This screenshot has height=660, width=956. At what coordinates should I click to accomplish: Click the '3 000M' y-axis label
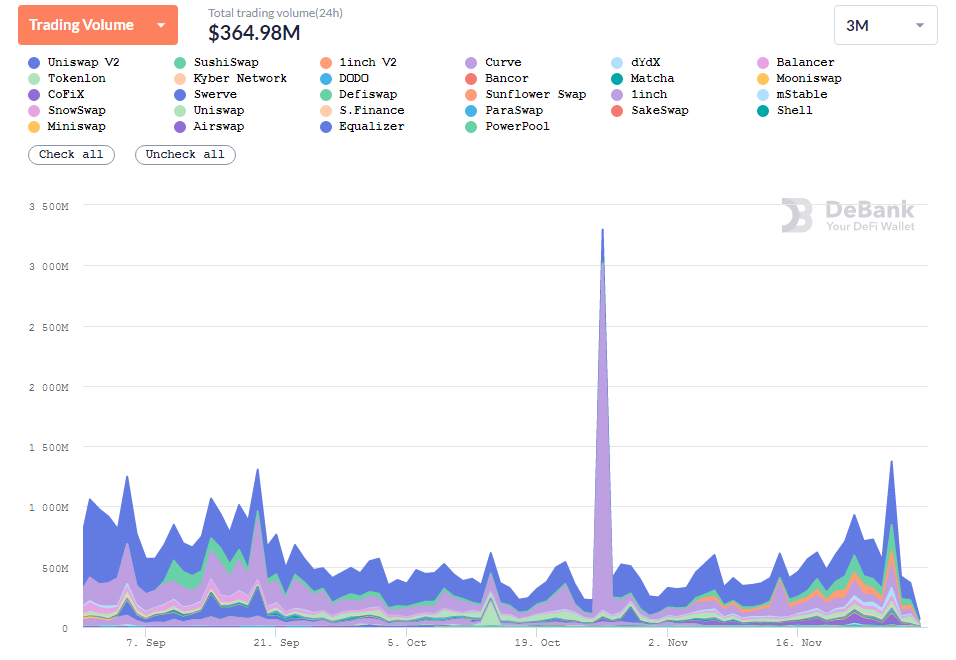49,266
